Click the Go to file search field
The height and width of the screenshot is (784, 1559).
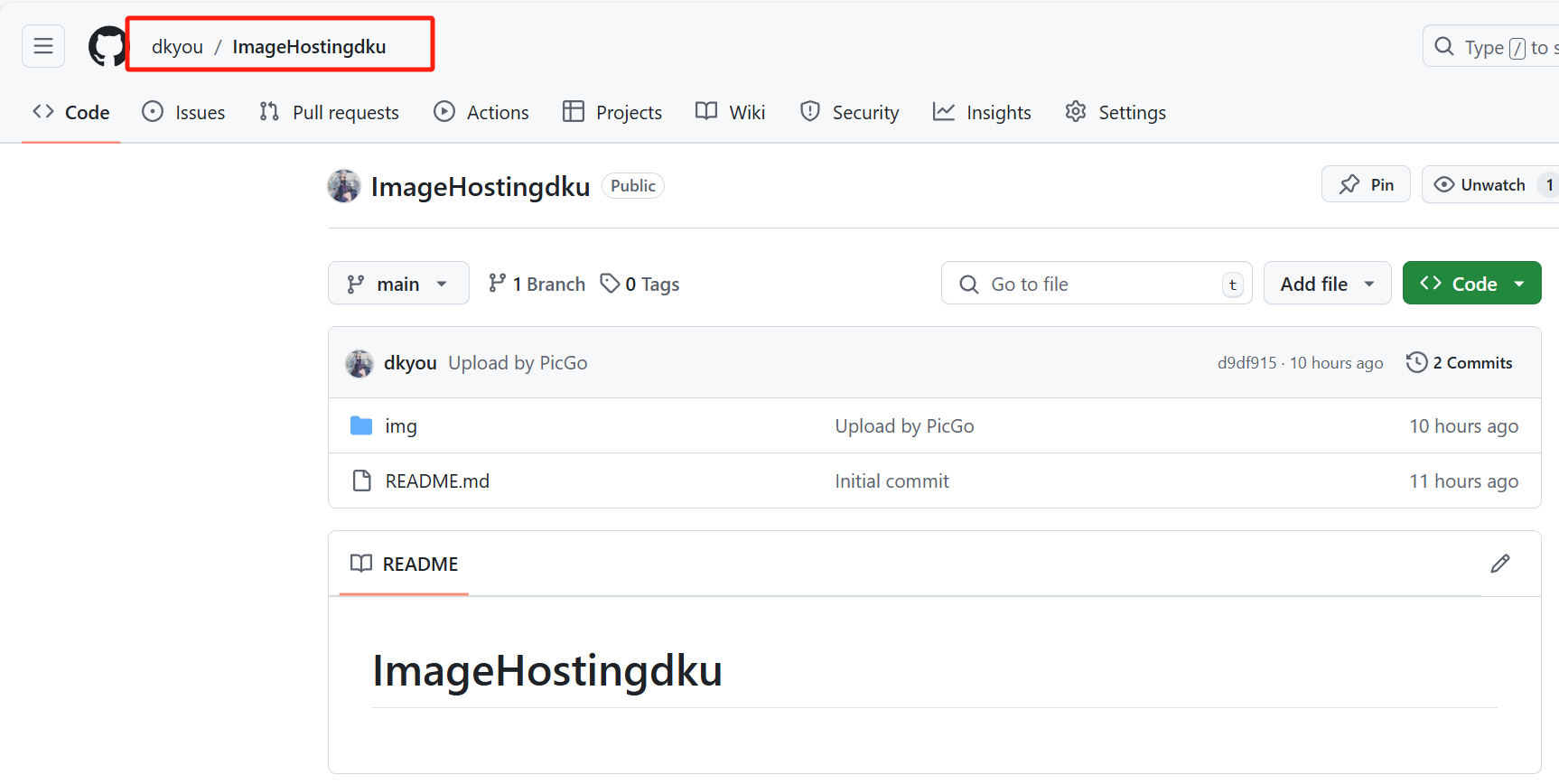click(1097, 284)
